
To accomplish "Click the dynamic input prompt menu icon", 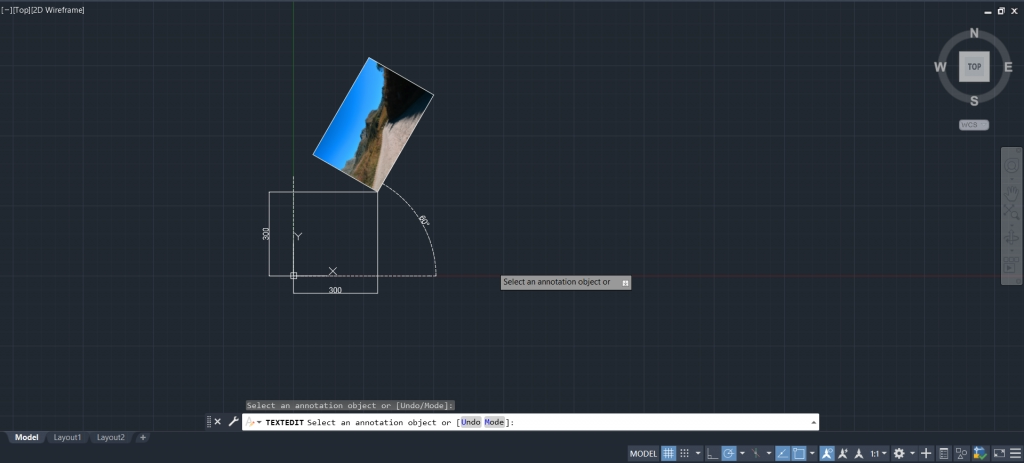I will (625, 283).
